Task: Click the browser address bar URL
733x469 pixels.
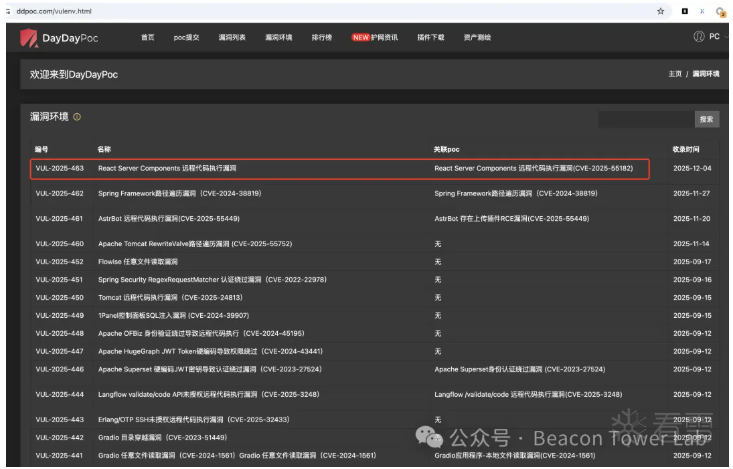Action: coord(54,11)
